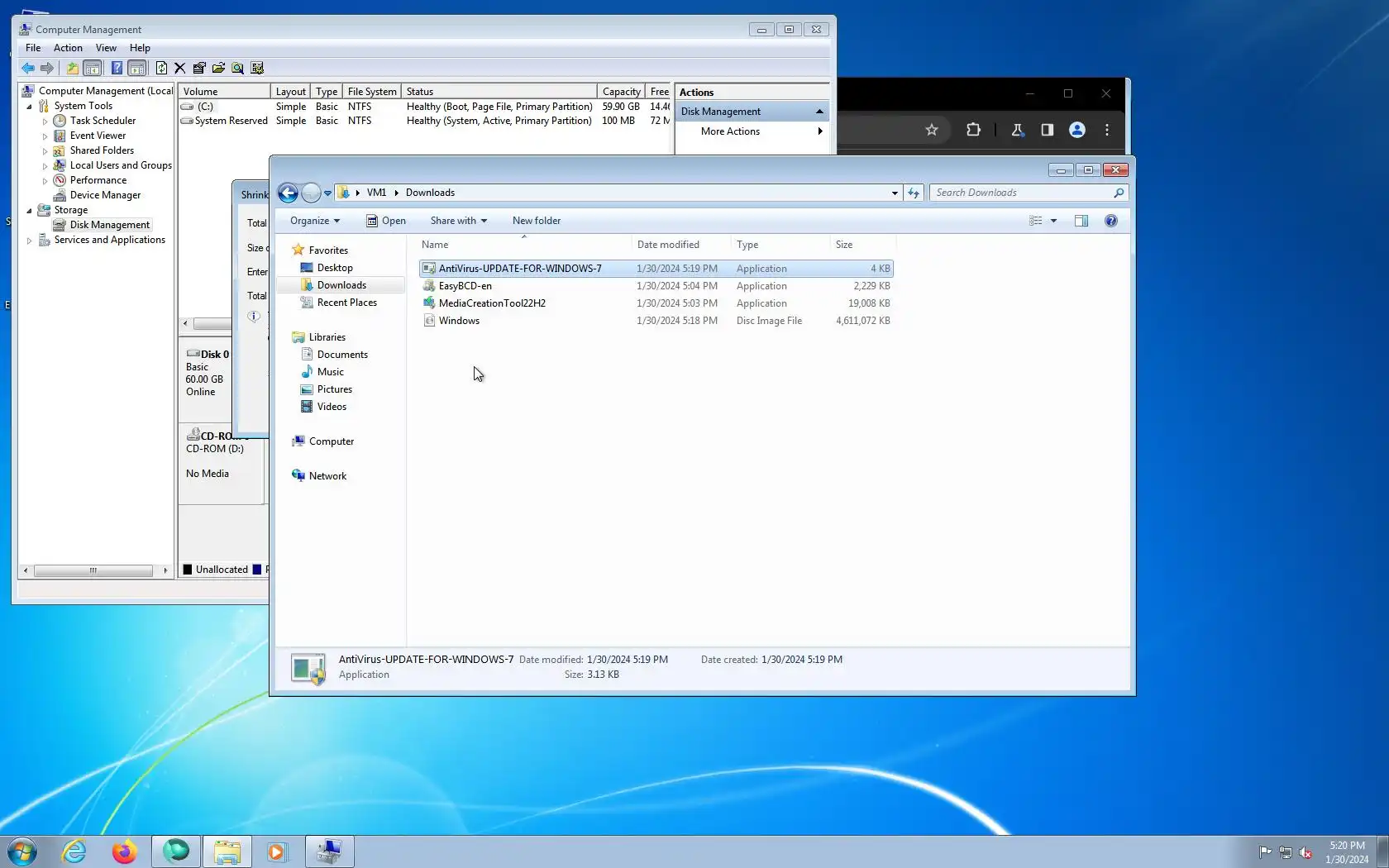Toggle the Explorer preview pane button
1389x868 pixels.
[1081, 221]
